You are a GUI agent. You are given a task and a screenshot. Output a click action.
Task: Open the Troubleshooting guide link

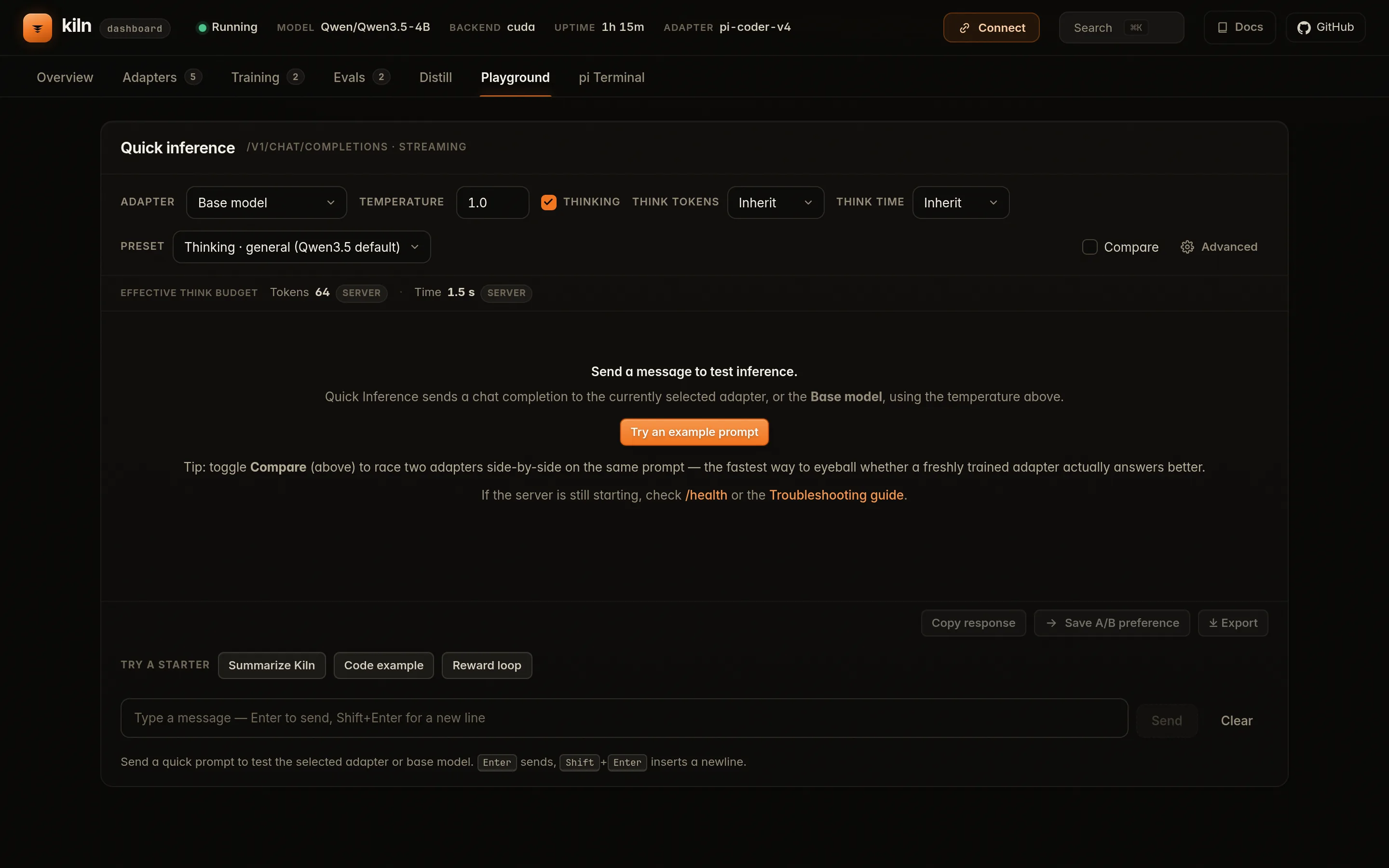[x=836, y=495]
